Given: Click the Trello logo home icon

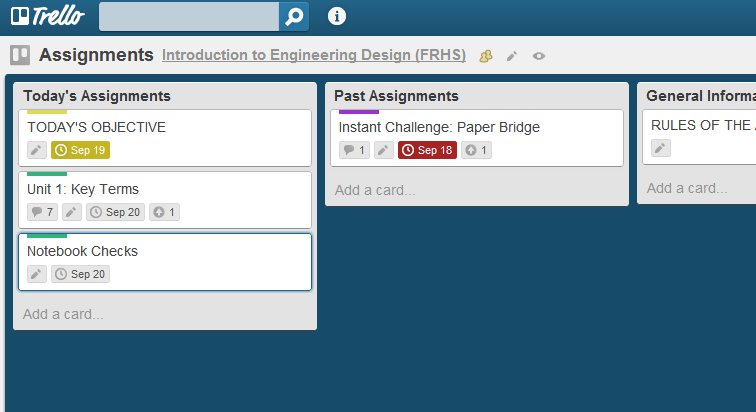Looking at the screenshot, I should (47, 16).
